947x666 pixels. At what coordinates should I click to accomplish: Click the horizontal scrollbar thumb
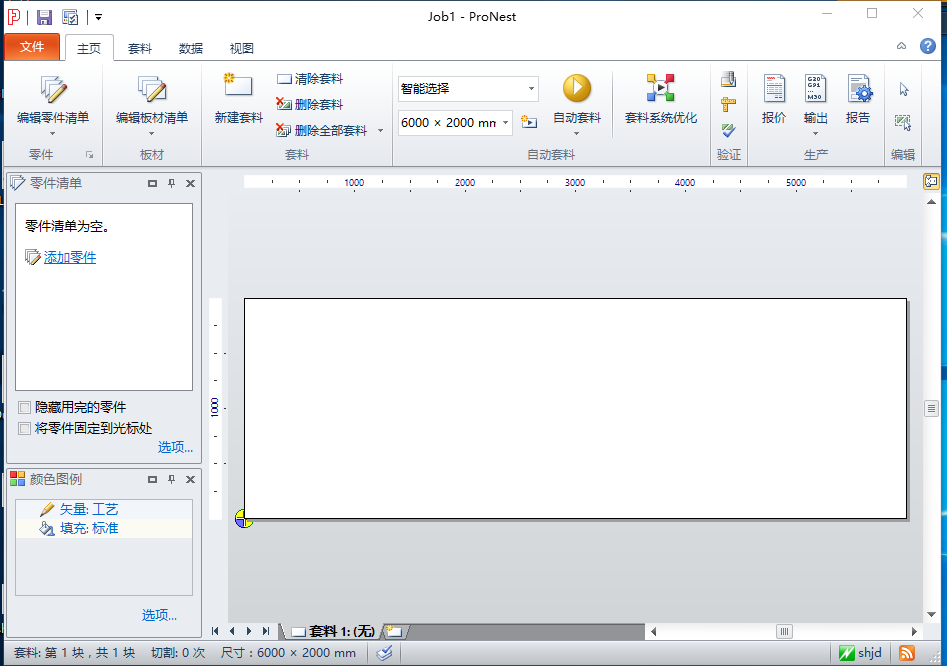785,631
